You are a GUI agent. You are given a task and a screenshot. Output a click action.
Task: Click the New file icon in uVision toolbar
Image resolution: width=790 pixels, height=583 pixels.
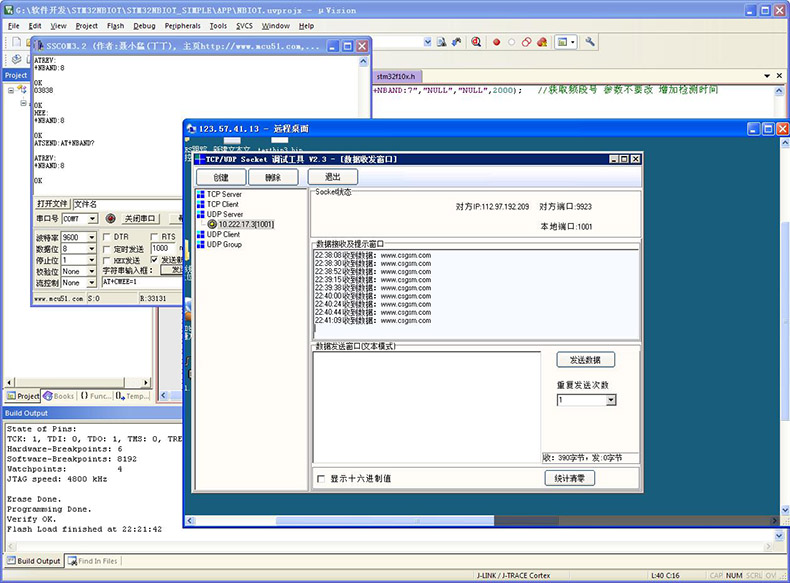click(17, 42)
